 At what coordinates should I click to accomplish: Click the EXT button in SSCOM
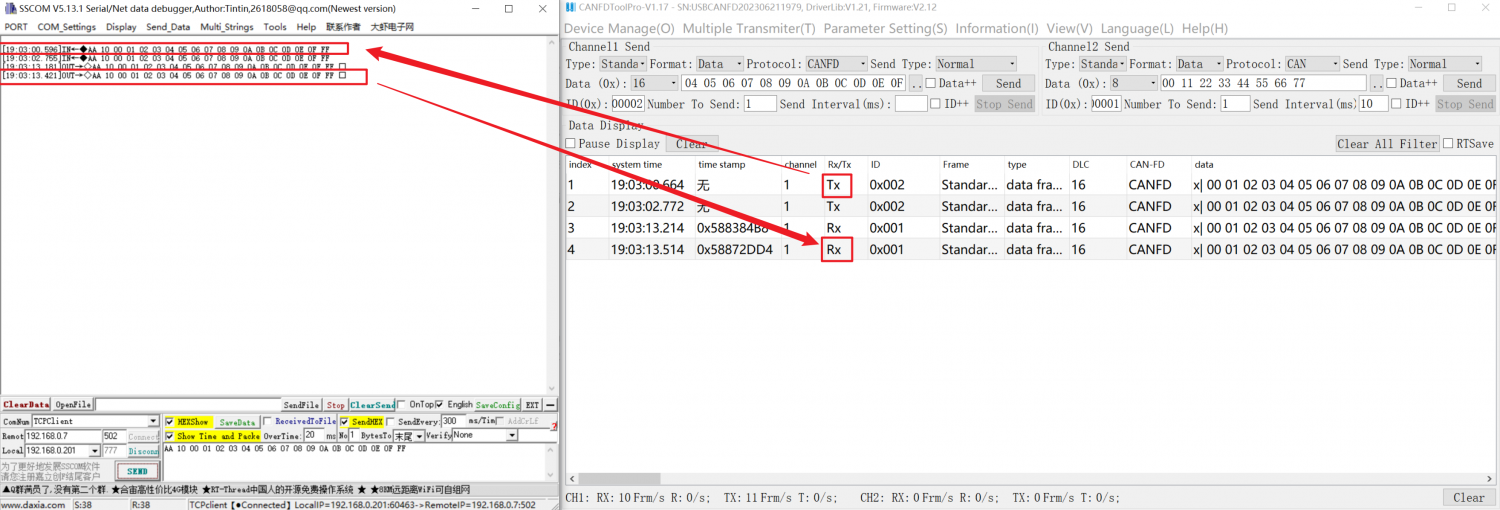(532, 405)
